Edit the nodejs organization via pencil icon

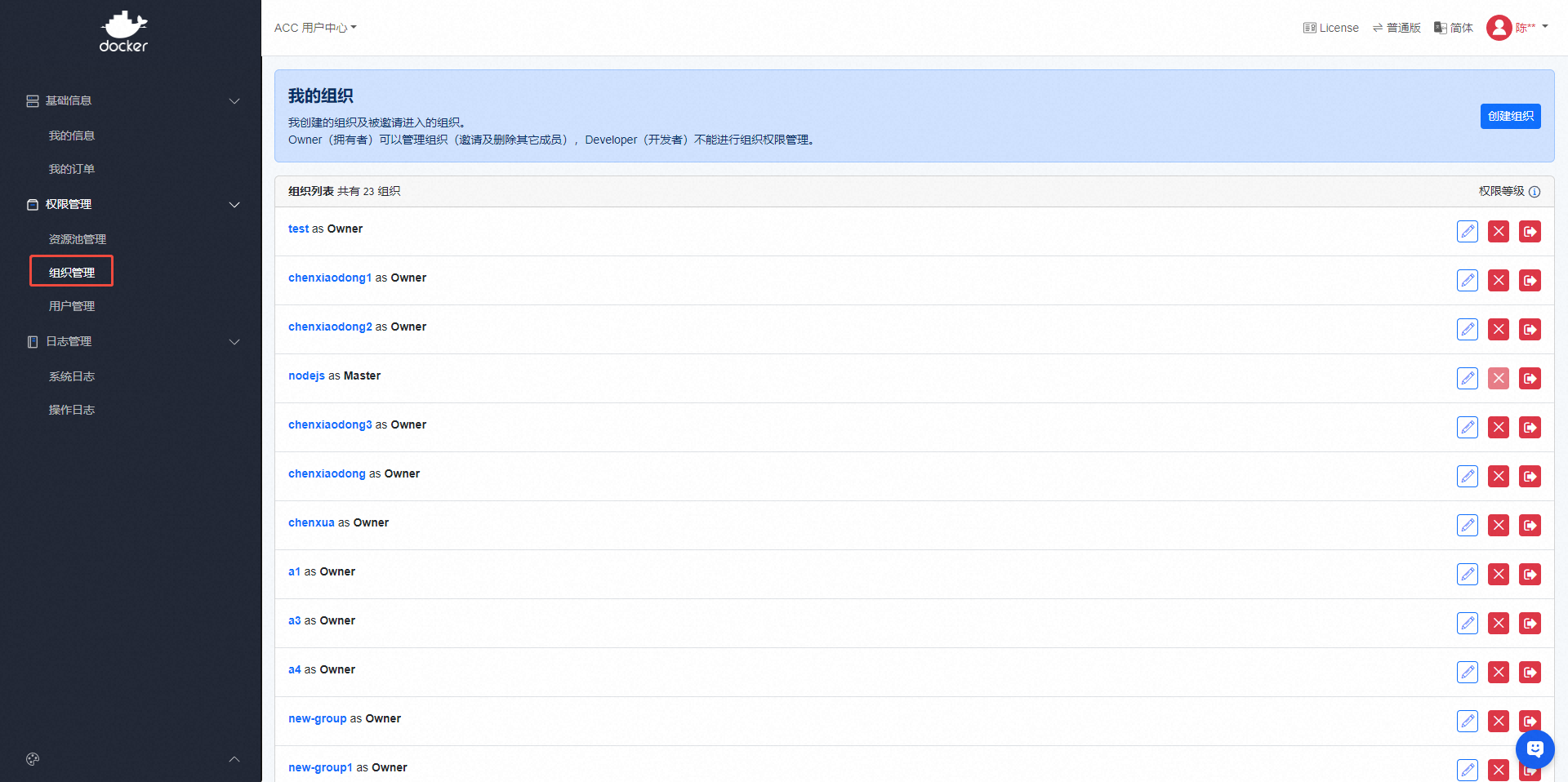[x=1467, y=379]
